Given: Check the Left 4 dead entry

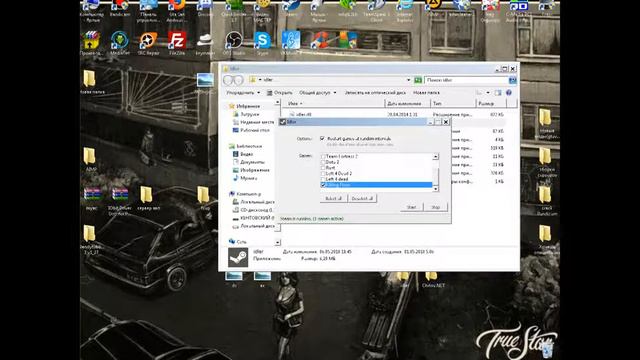Looking at the screenshot, I should [x=323, y=179].
